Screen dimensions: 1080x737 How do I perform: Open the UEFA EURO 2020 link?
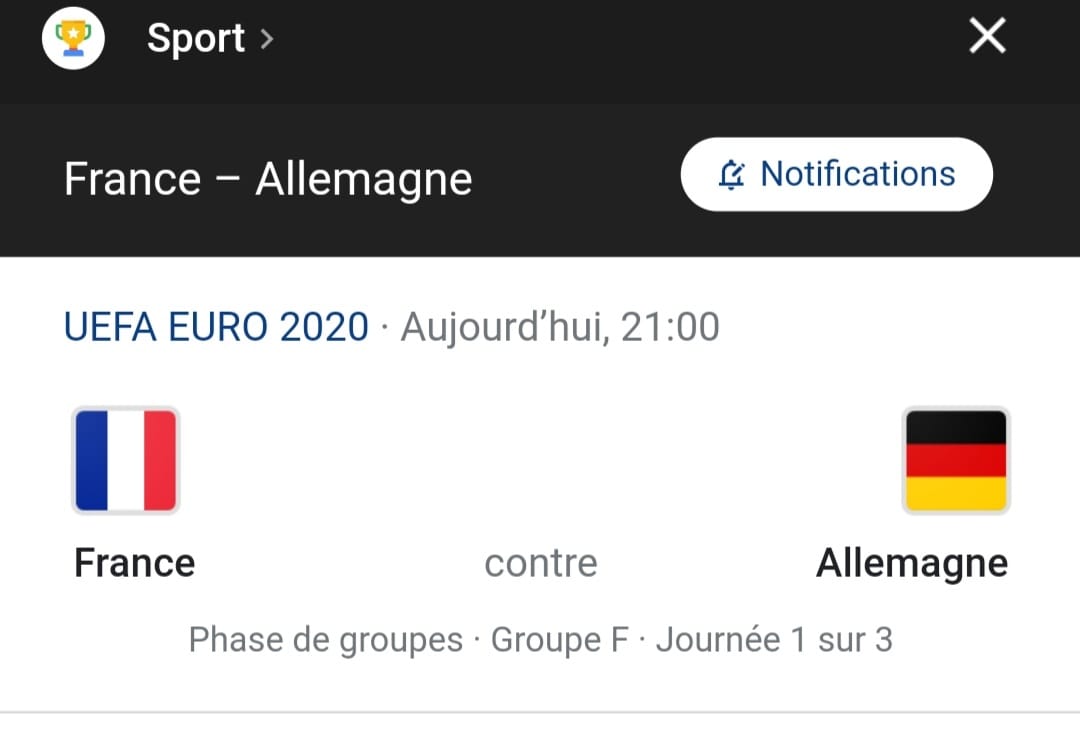216,326
